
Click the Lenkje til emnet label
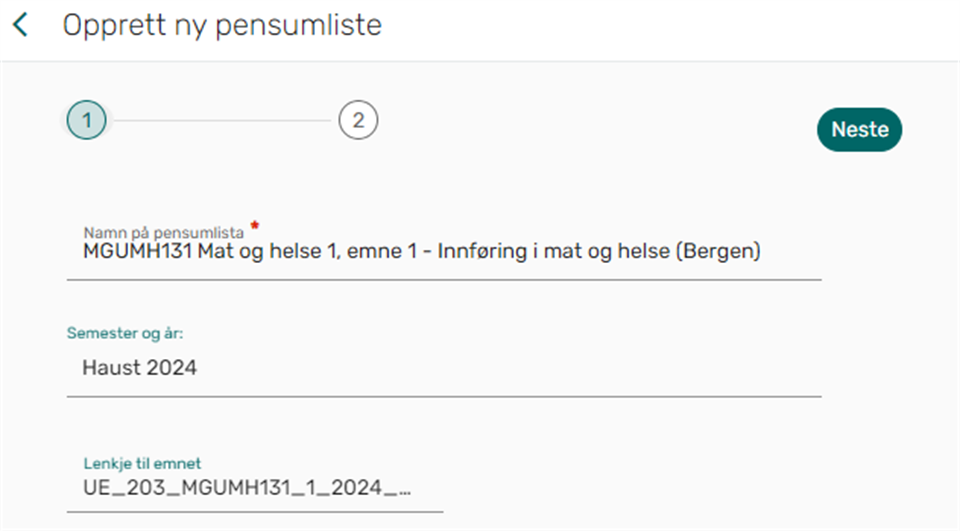[142, 463]
